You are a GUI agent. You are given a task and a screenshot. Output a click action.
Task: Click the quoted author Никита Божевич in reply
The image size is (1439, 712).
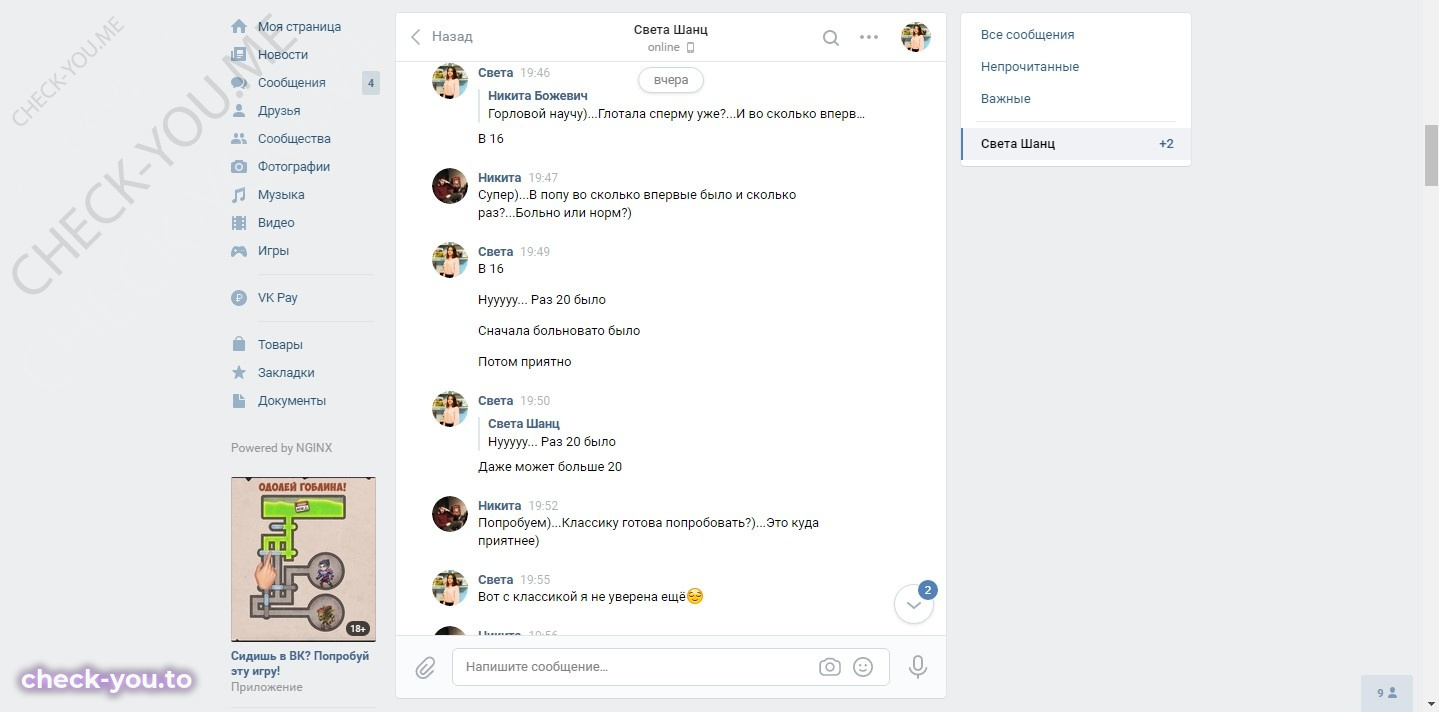pos(538,96)
